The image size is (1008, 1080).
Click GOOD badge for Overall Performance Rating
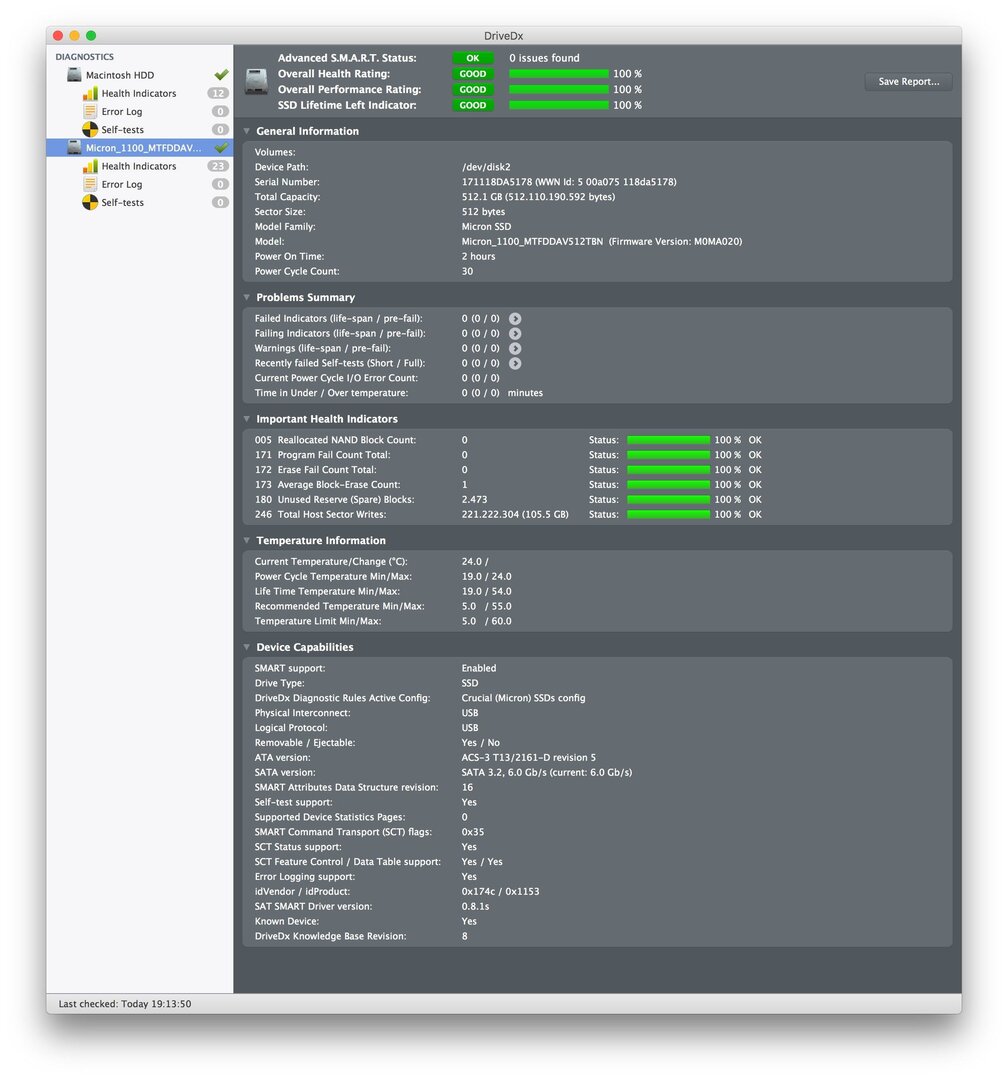(x=473, y=90)
